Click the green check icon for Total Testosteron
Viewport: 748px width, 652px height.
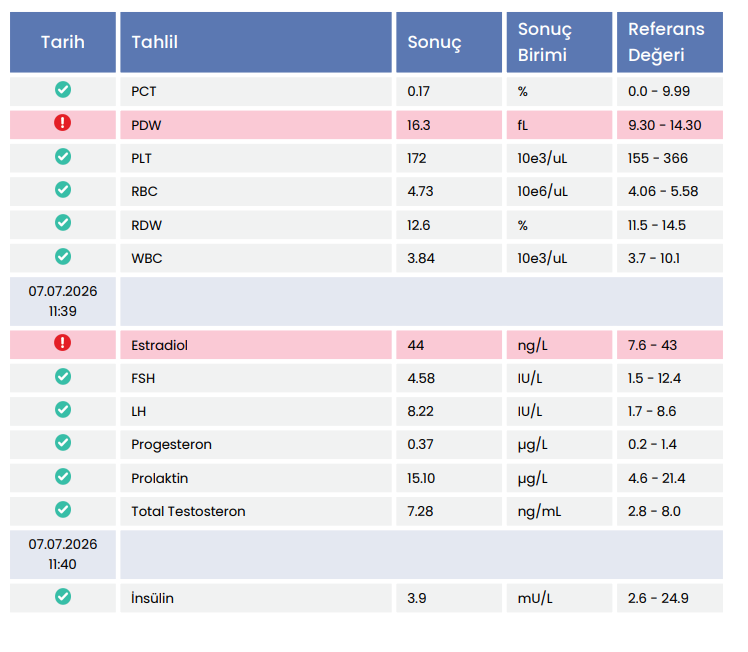tap(62, 510)
